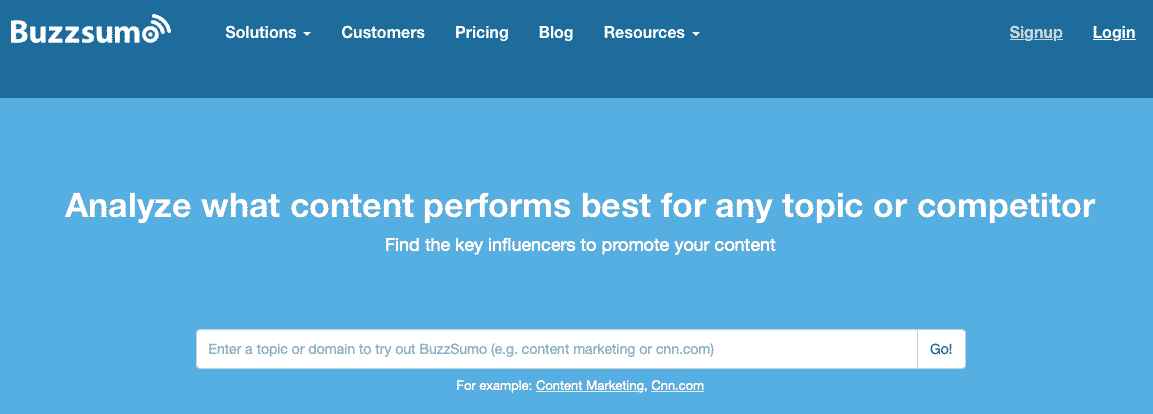Click the placeholder text mentioning BuzzSumo
Viewport: 1153px width, 414px height.
[x=461, y=349]
